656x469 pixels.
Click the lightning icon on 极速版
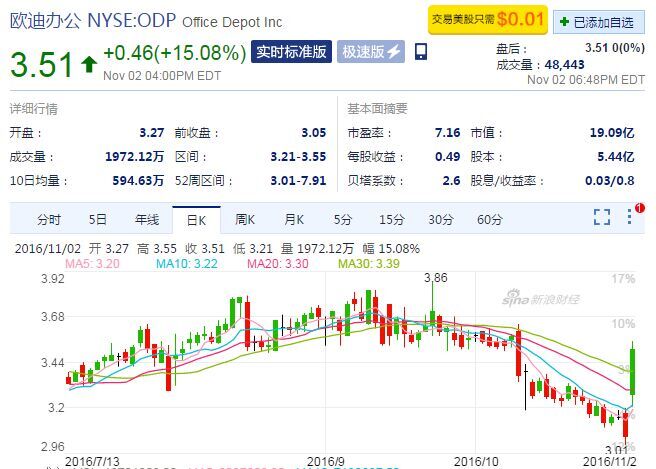394,52
